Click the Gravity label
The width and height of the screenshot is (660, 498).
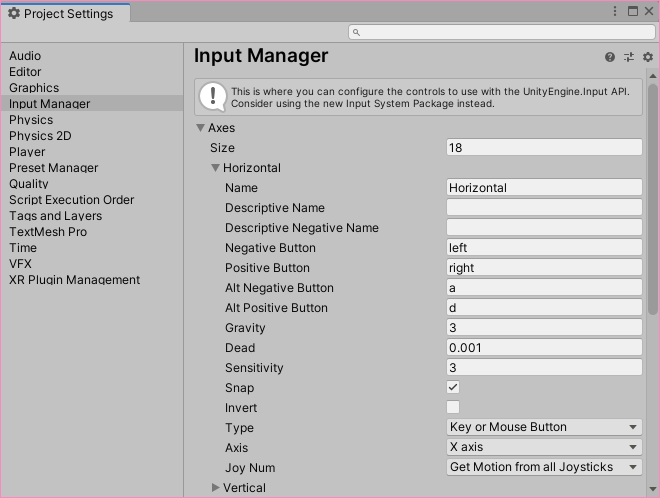coord(245,328)
